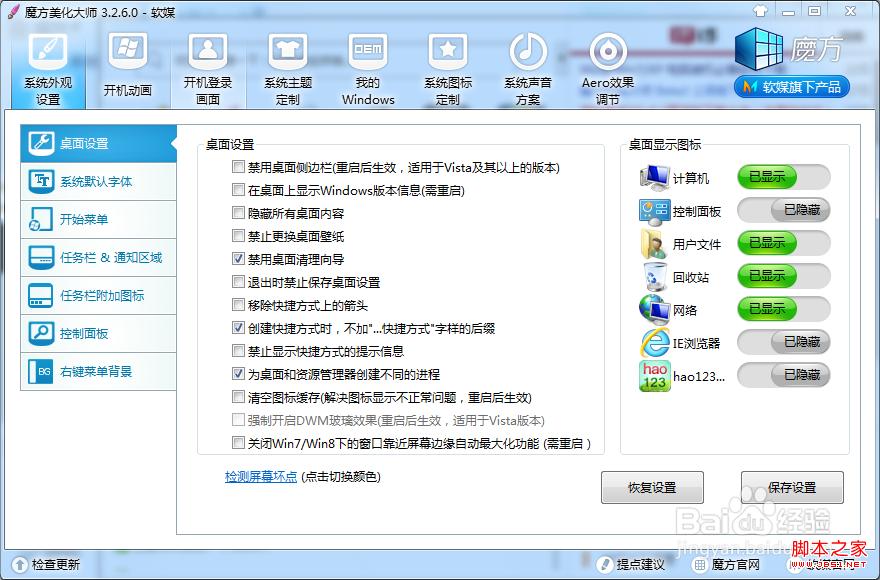
Task: Select 桌面设置 in sidebar
Action: coord(98,143)
